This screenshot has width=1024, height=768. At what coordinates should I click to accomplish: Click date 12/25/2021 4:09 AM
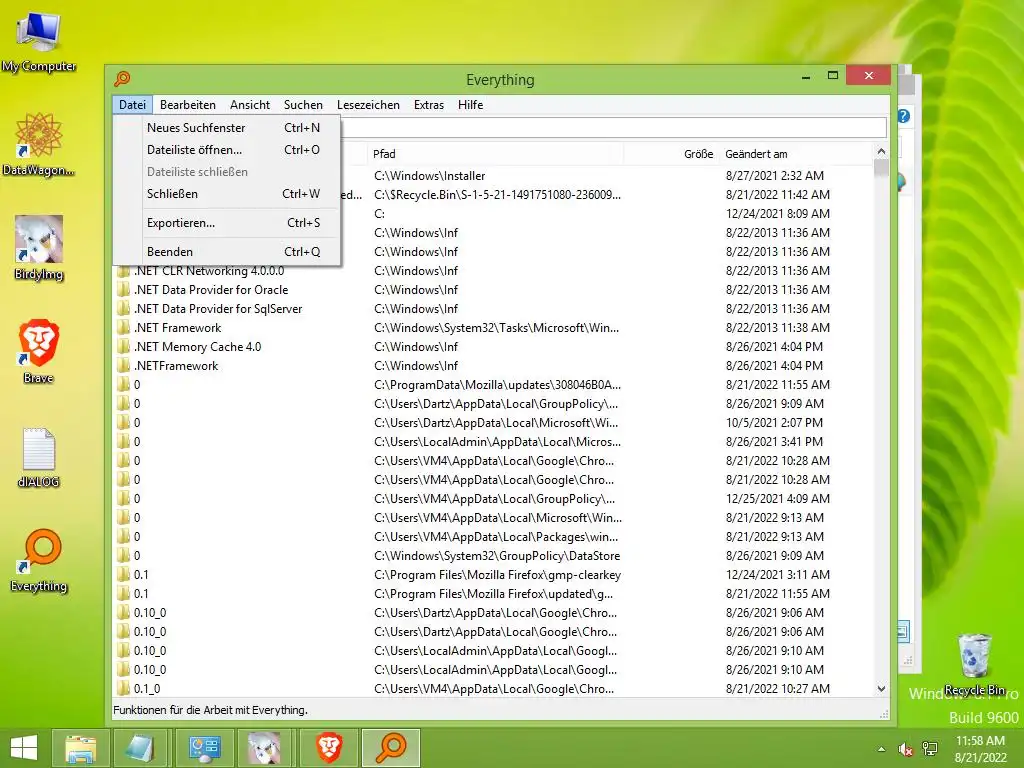[x=778, y=499]
